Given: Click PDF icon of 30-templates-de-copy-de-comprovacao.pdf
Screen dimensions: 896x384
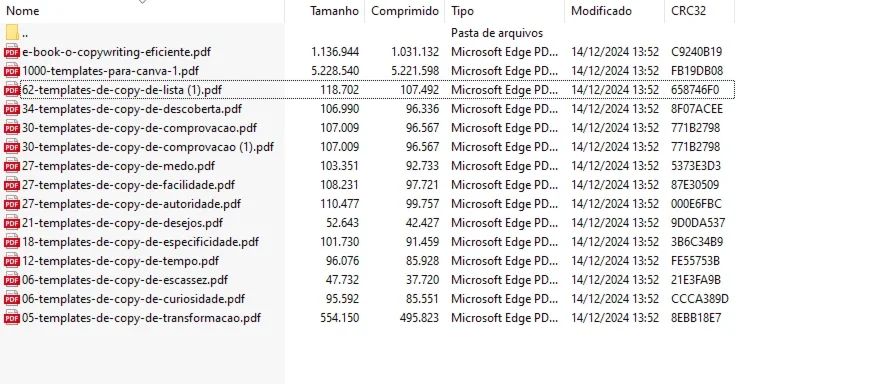Looking at the screenshot, I should (12, 128).
